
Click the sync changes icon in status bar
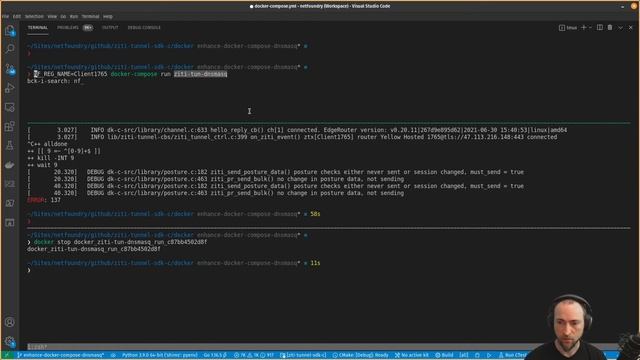pyautogui.click(x=113, y=355)
